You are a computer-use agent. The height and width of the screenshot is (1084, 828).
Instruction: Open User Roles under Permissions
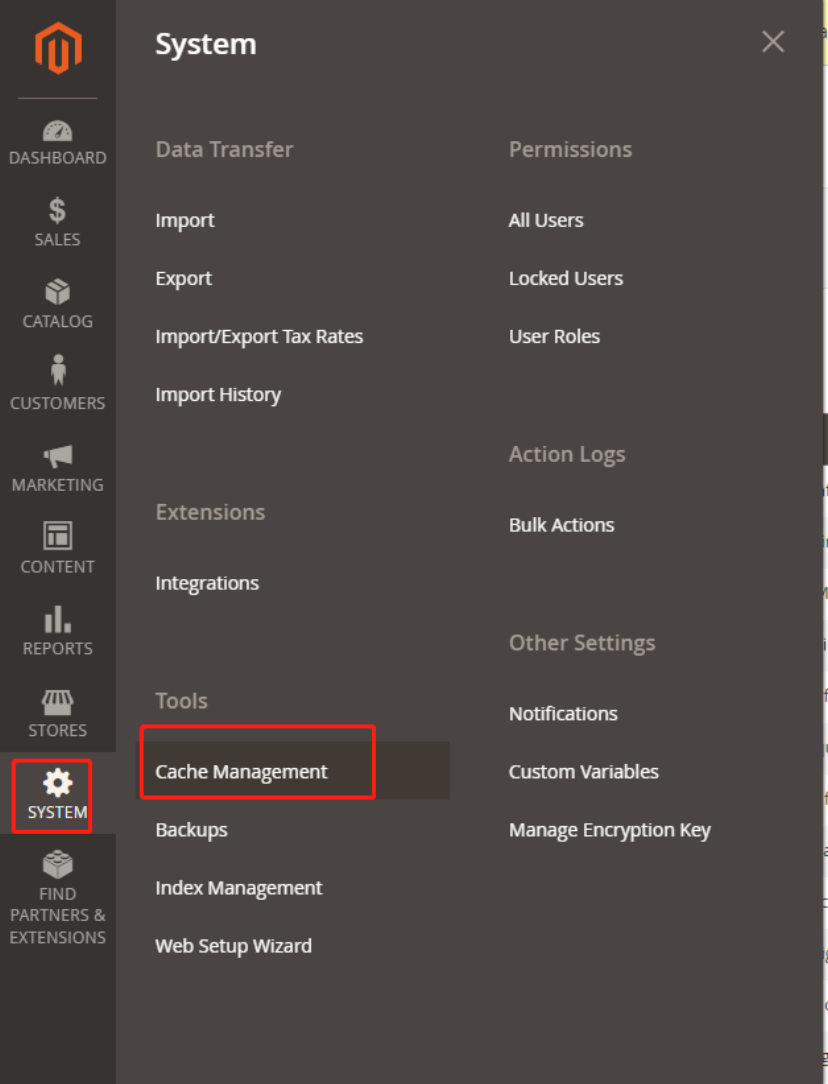554,336
